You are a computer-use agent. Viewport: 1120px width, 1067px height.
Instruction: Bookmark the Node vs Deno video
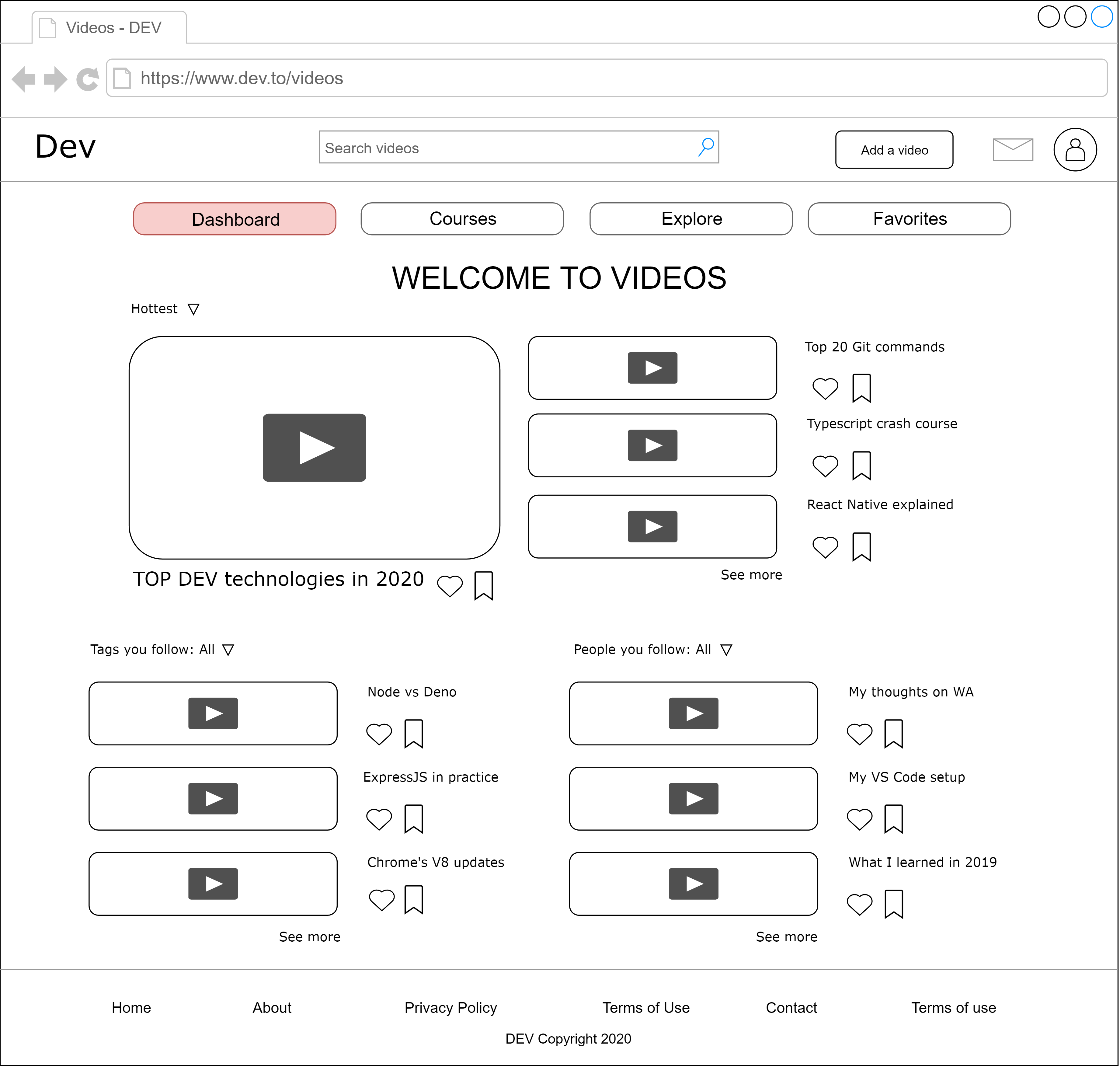[x=414, y=734]
